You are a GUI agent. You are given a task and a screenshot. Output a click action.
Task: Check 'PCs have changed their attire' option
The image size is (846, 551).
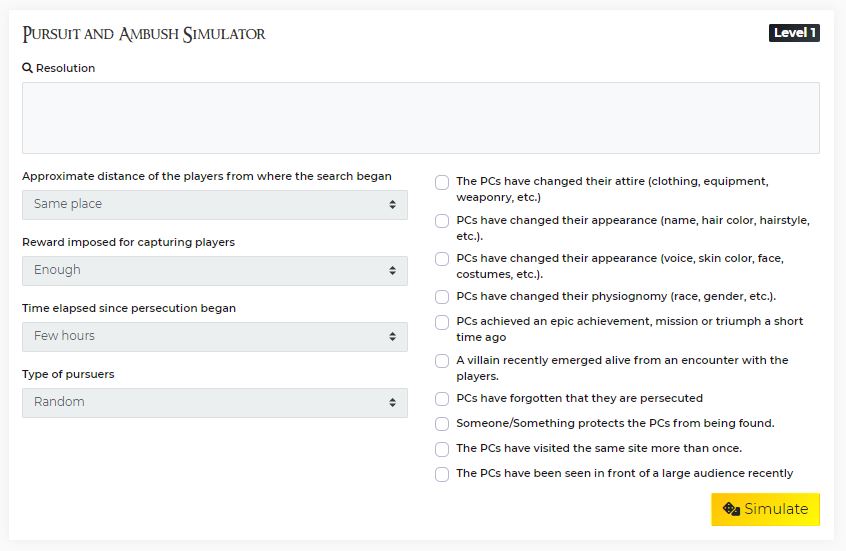[x=442, y=183]
